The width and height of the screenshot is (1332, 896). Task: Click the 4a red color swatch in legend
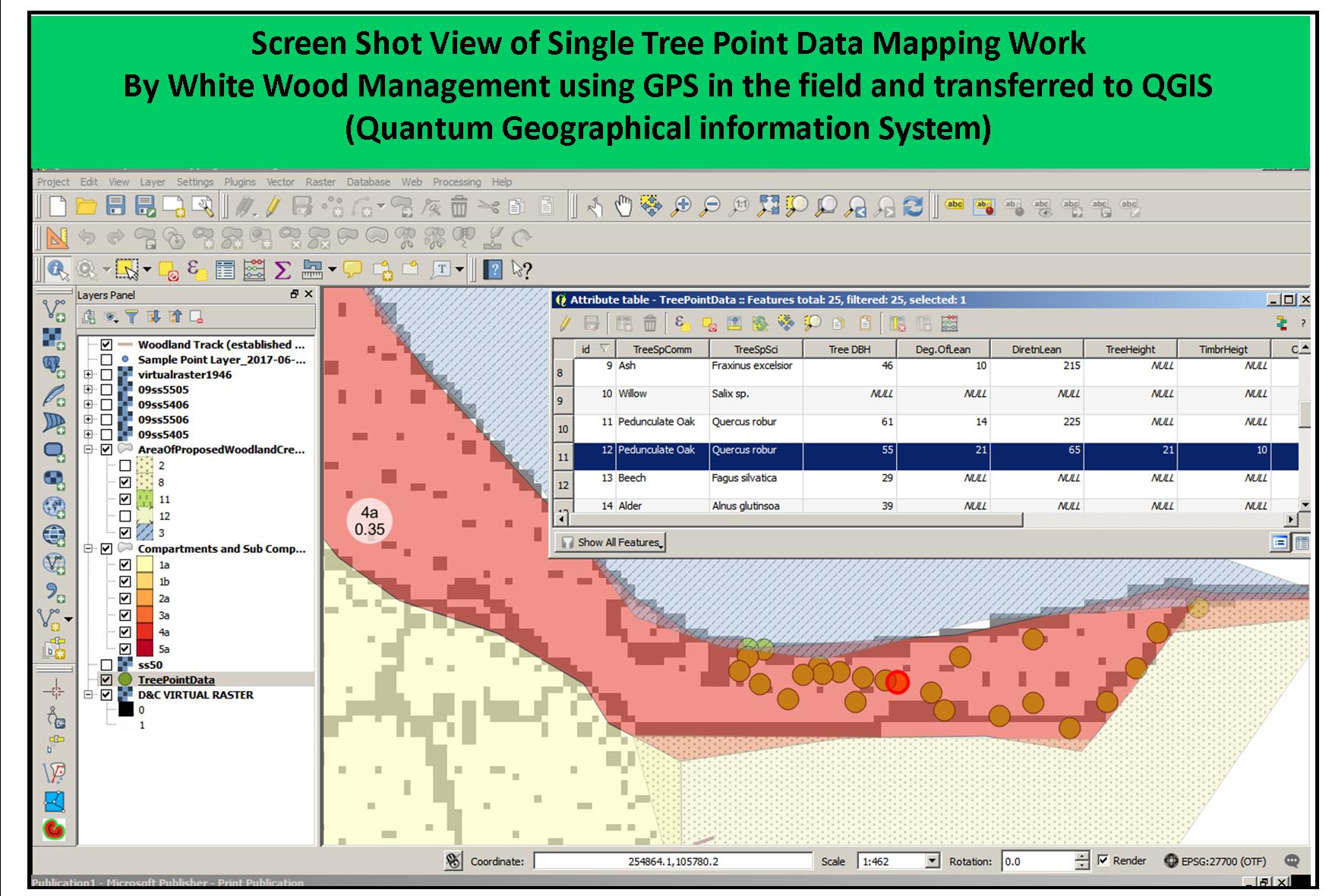pyautogui.click(x=144, y=632)
